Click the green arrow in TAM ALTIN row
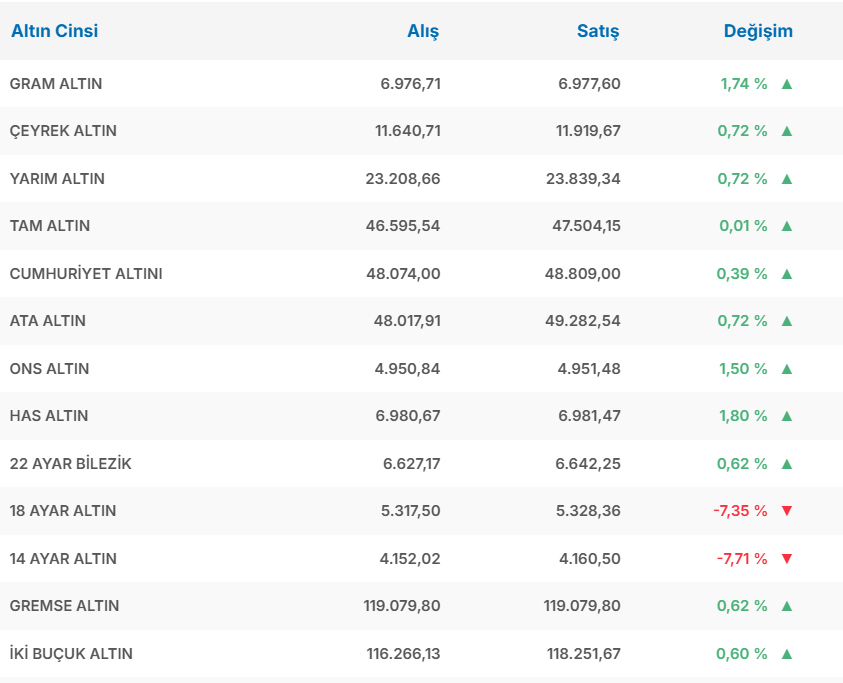 (786, 226)
